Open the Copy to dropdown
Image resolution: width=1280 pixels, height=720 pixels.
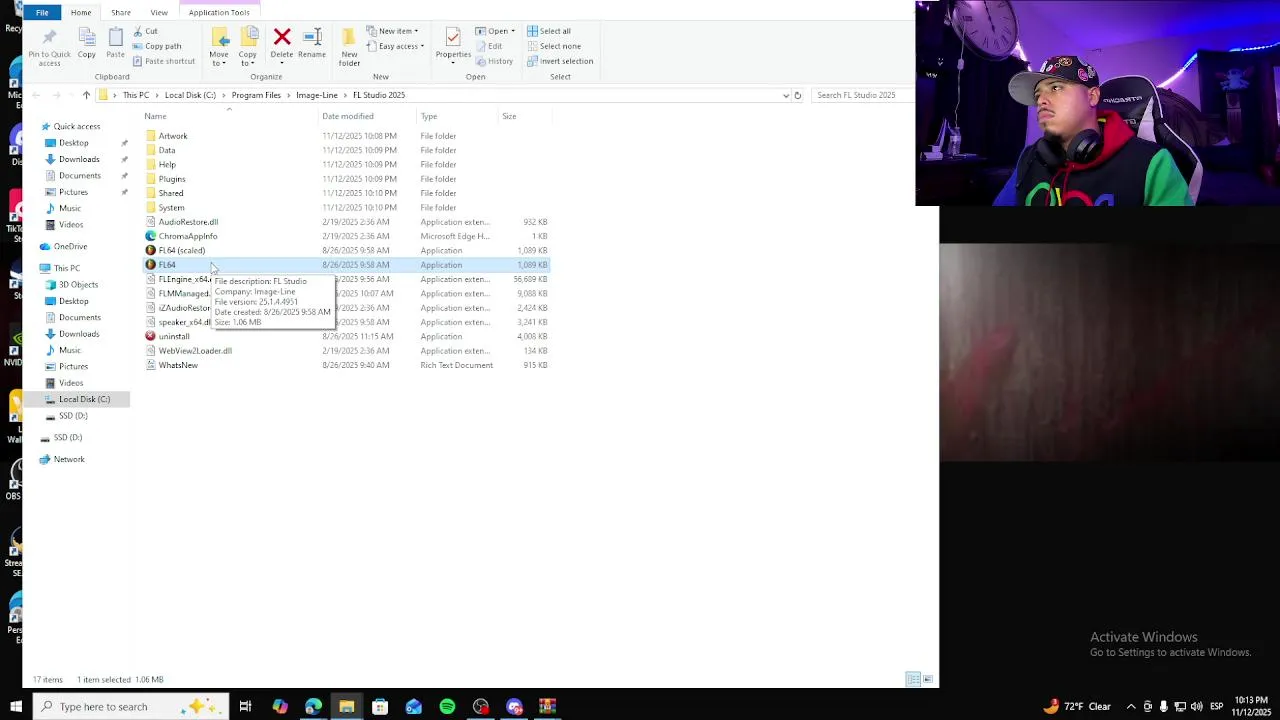coord(247,59)
